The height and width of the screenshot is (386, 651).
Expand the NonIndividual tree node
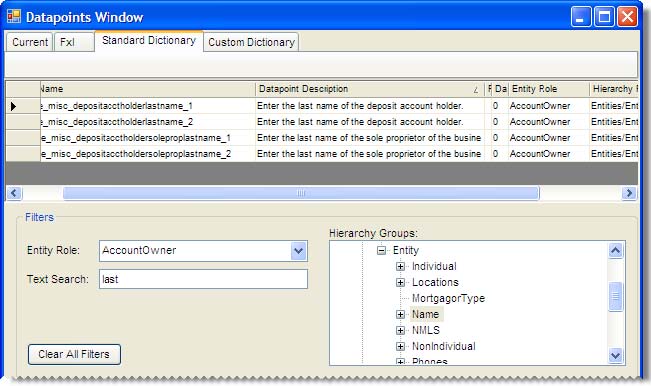pos(400,346)
